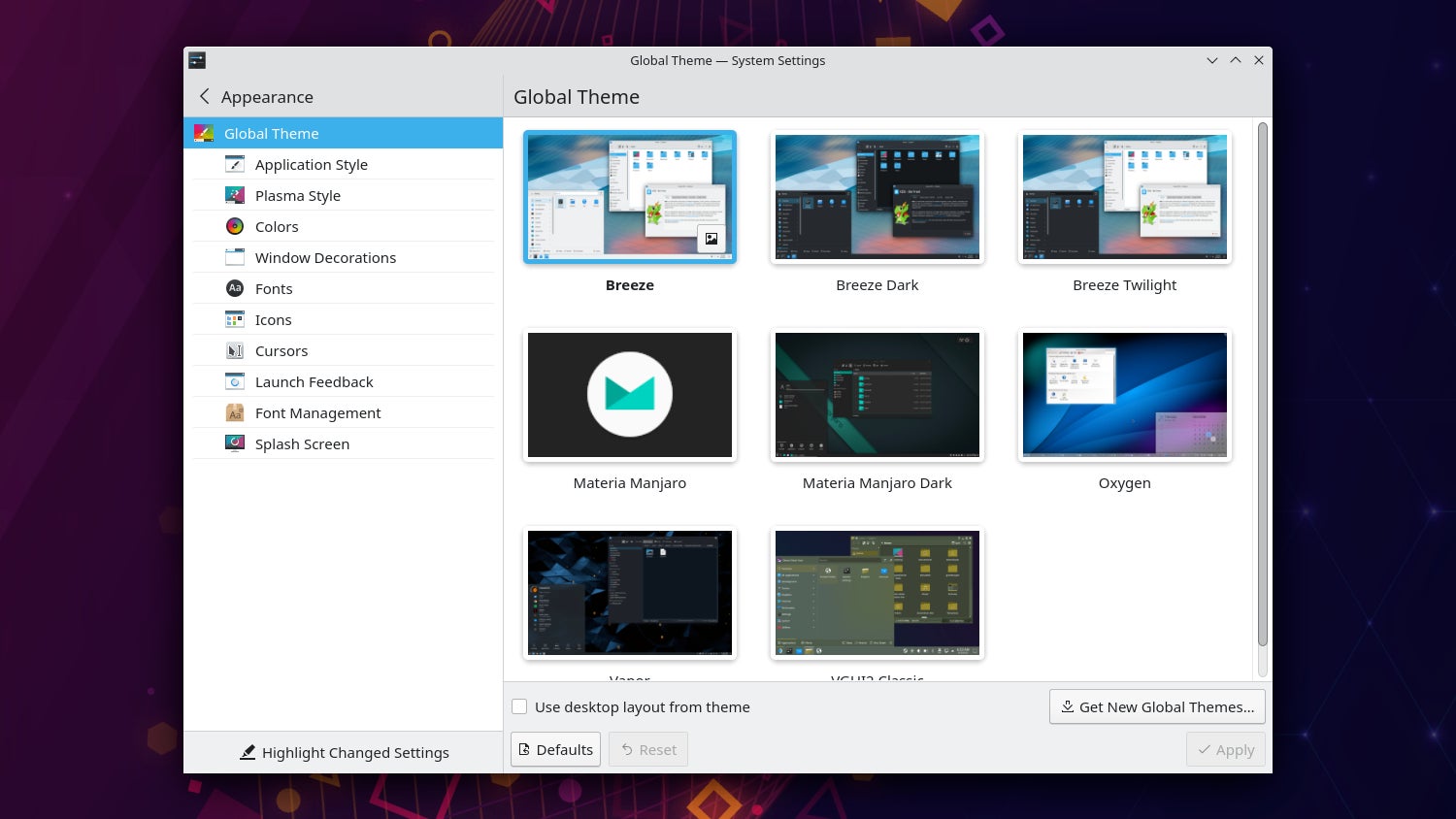Click the Splash Screen monitor icon
The height and width of the screenshot is (819, 1456).
(x=235, y=443)
